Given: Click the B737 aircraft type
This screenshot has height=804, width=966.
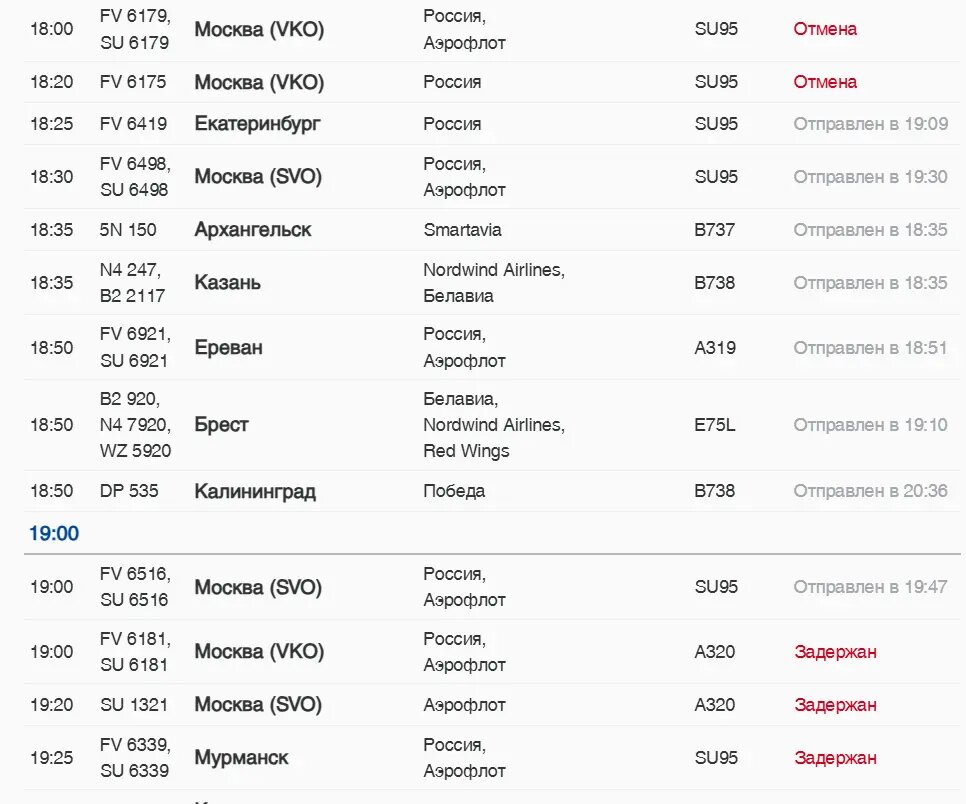Looking at the screenshot, I should pyautogui.click(x=715, y=230).
